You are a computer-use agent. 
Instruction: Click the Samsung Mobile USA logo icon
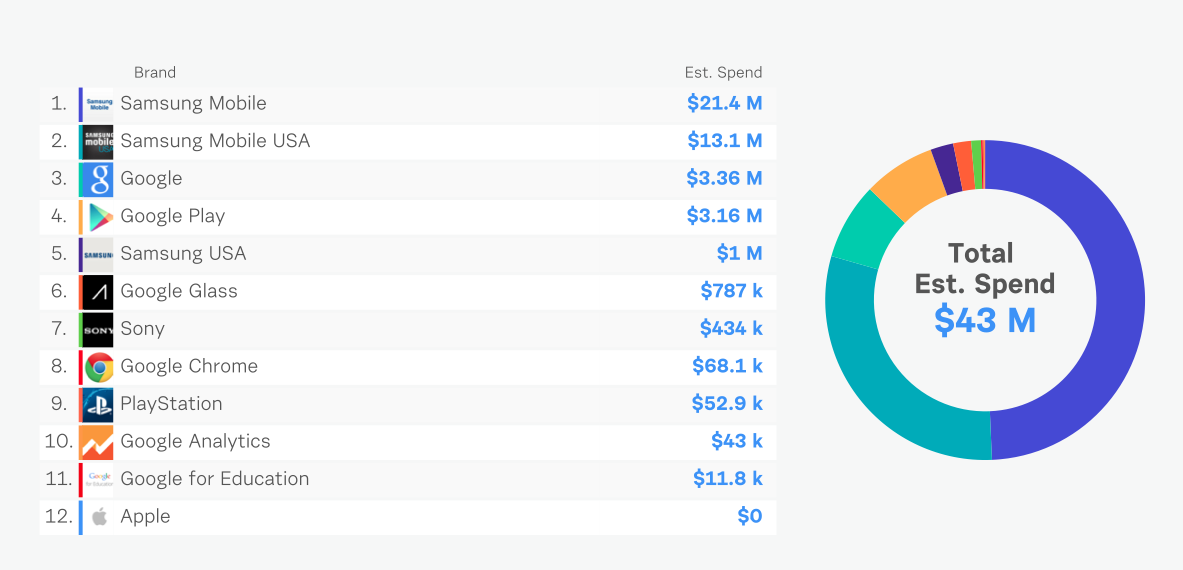click(99, 141)
